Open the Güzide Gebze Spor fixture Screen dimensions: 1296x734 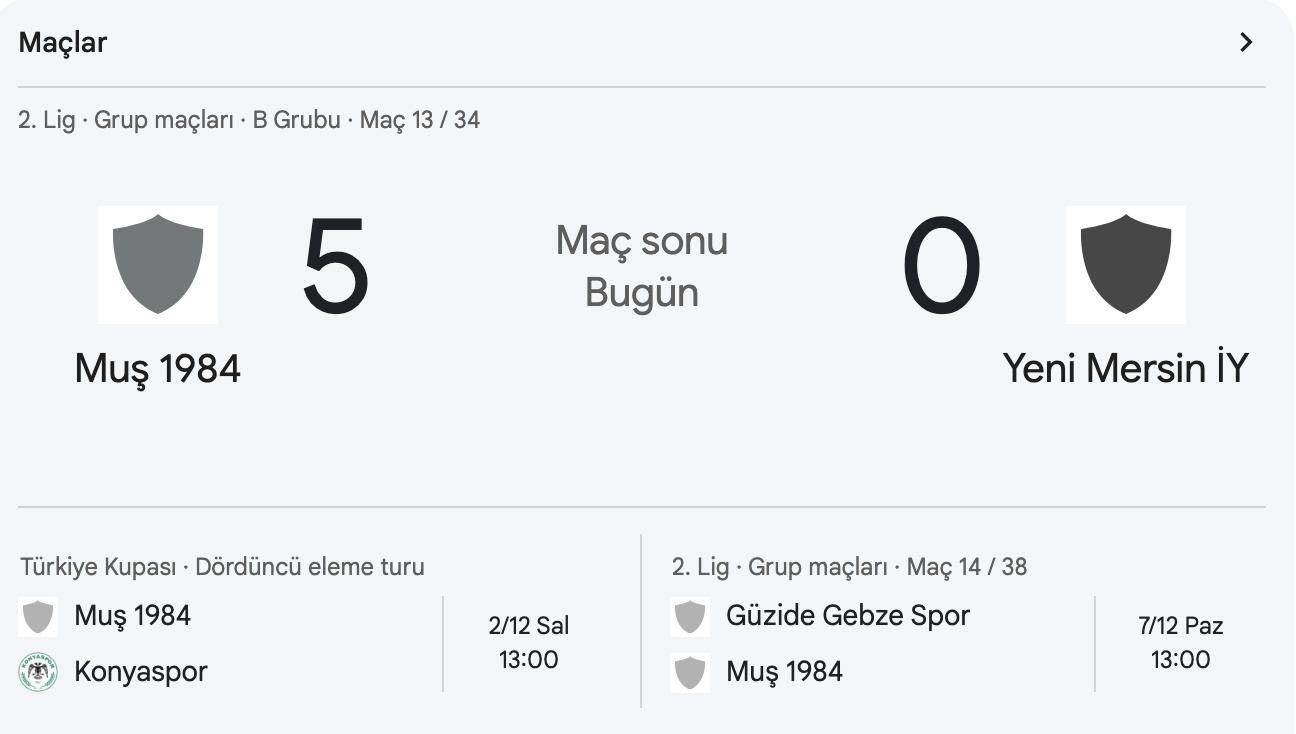click(848, 615)
